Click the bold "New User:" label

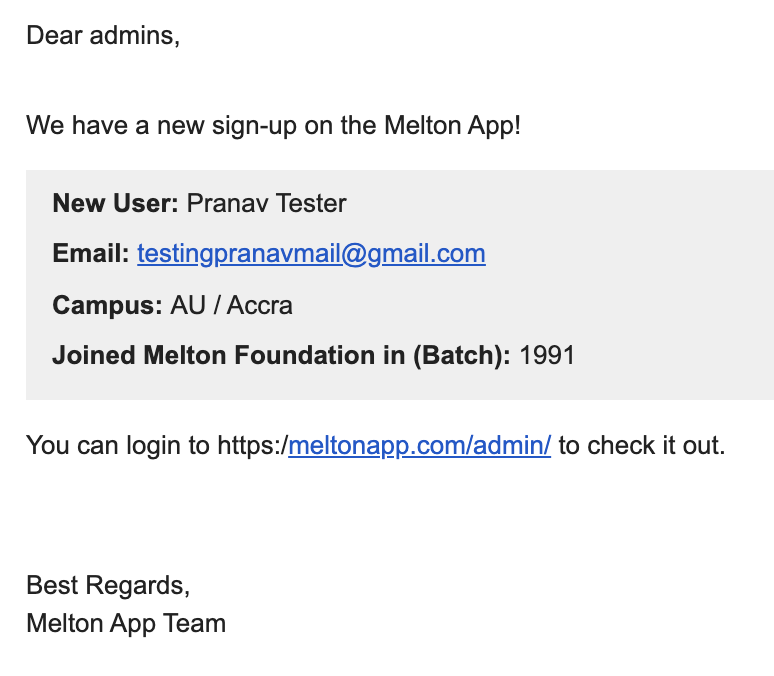pos(115,204)
